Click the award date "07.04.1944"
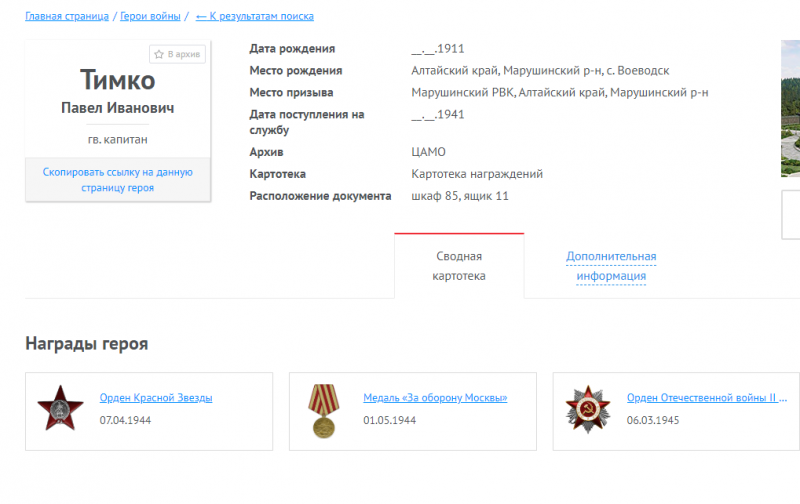The height and width of the screenshot is (504, 800). click(x=125, y=420)
